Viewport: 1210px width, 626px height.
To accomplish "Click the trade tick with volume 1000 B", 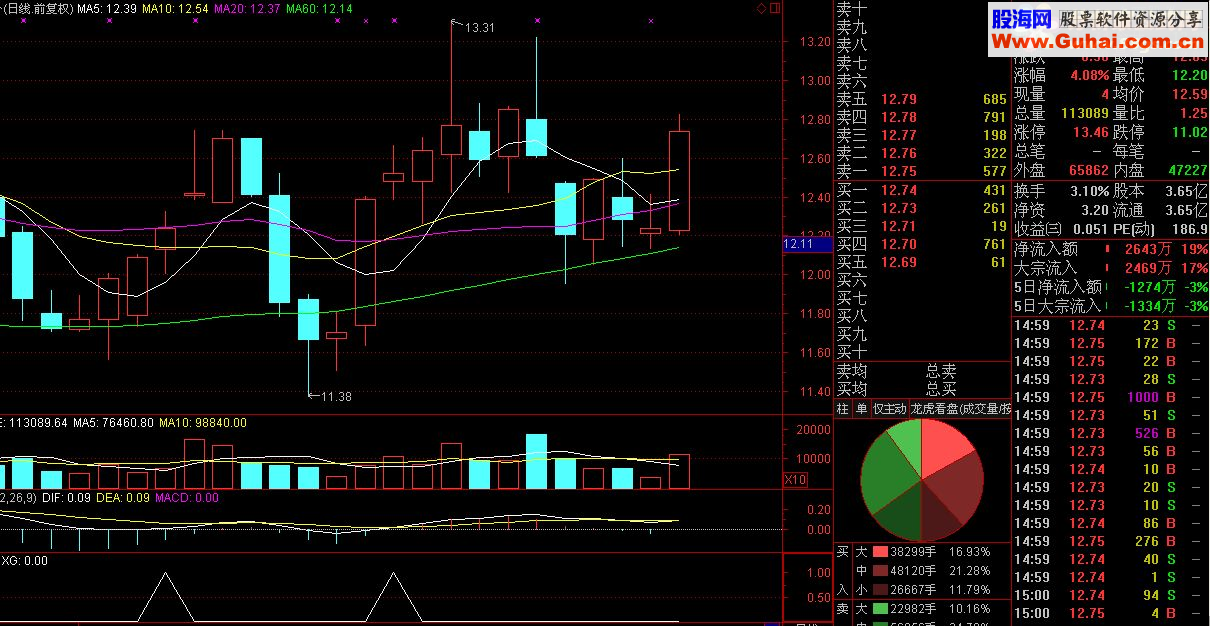I will pyautogui.click(x=1110, y=397).
